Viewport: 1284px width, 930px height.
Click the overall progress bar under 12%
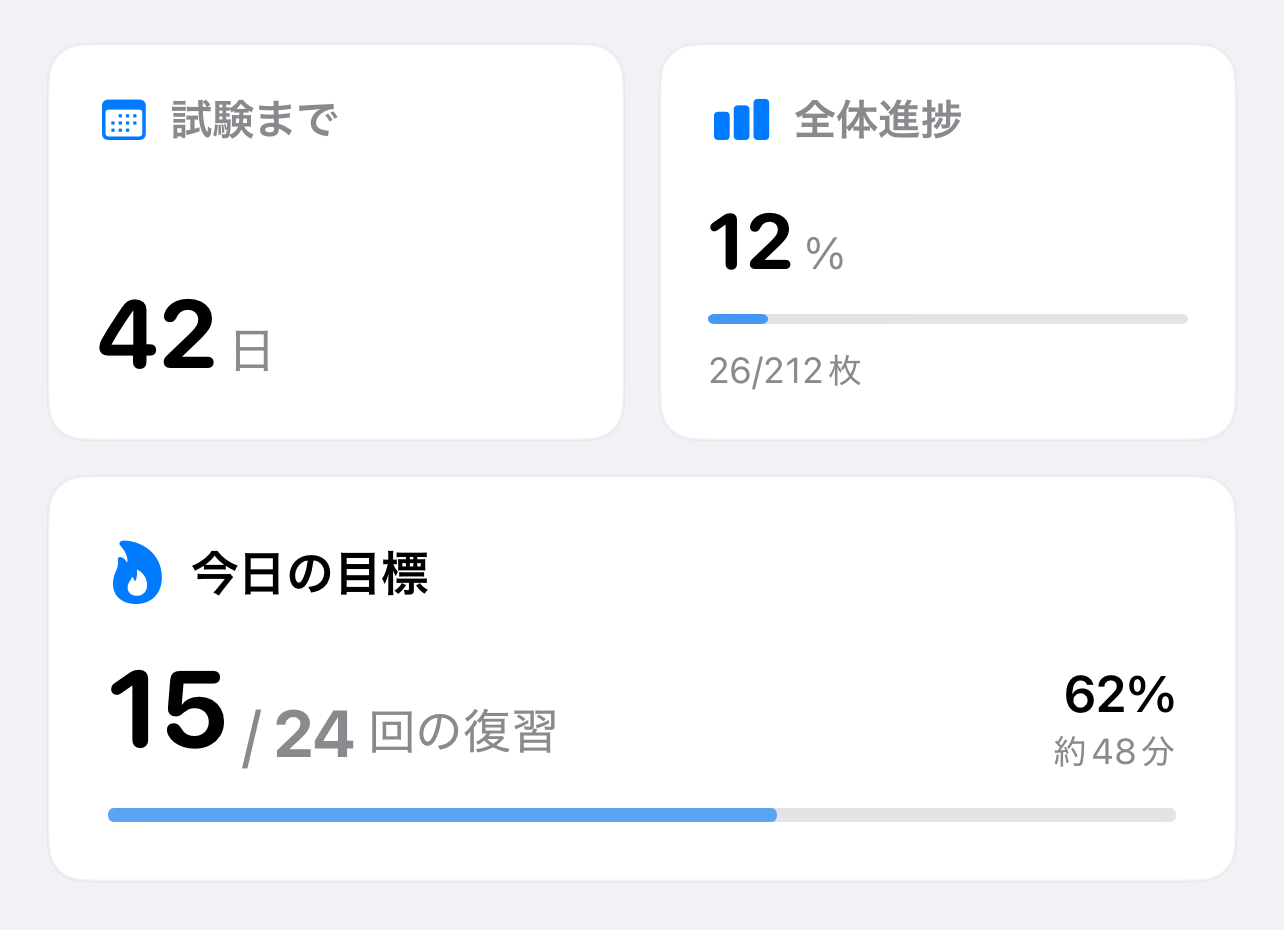[947, 319]
